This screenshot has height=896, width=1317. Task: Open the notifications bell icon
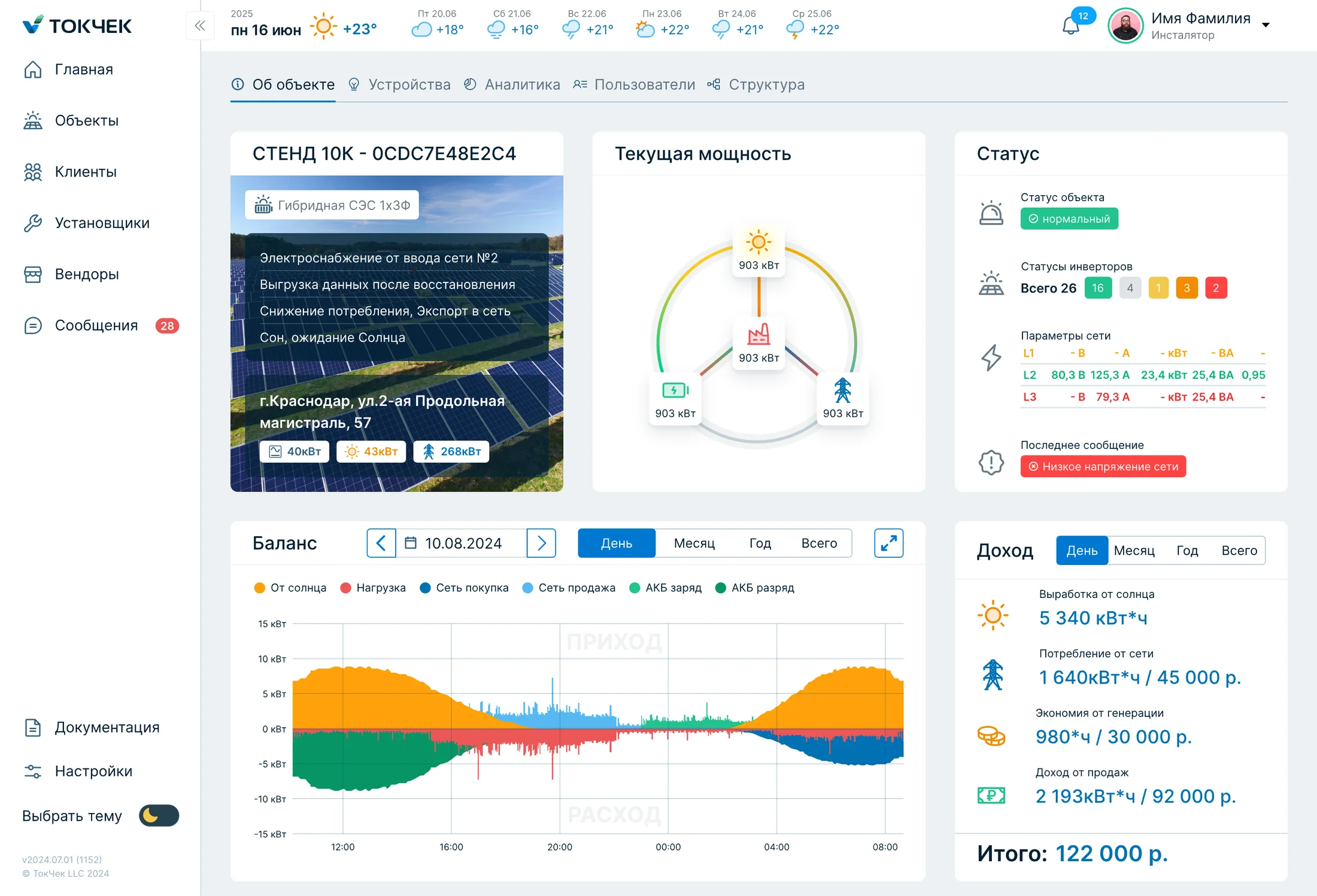tap(1070, 26)
